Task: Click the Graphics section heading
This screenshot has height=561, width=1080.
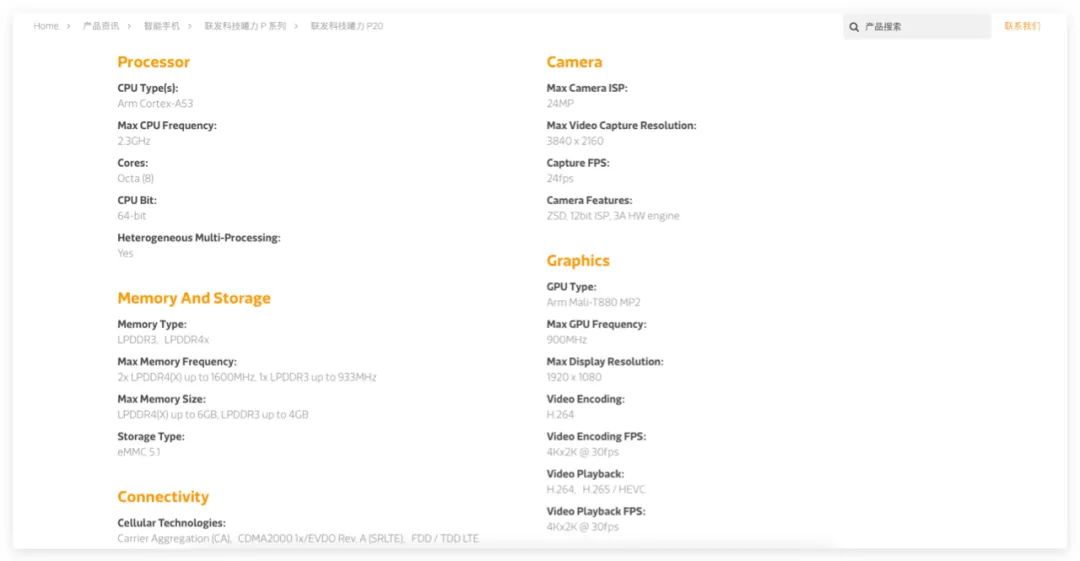Action: (578, 261)
